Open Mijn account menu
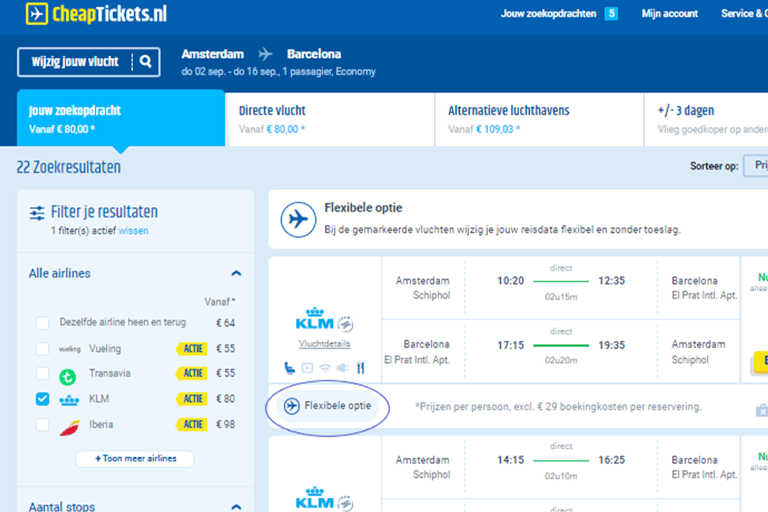The width and height of the screenshot is (768, 512). coord(670,14)
